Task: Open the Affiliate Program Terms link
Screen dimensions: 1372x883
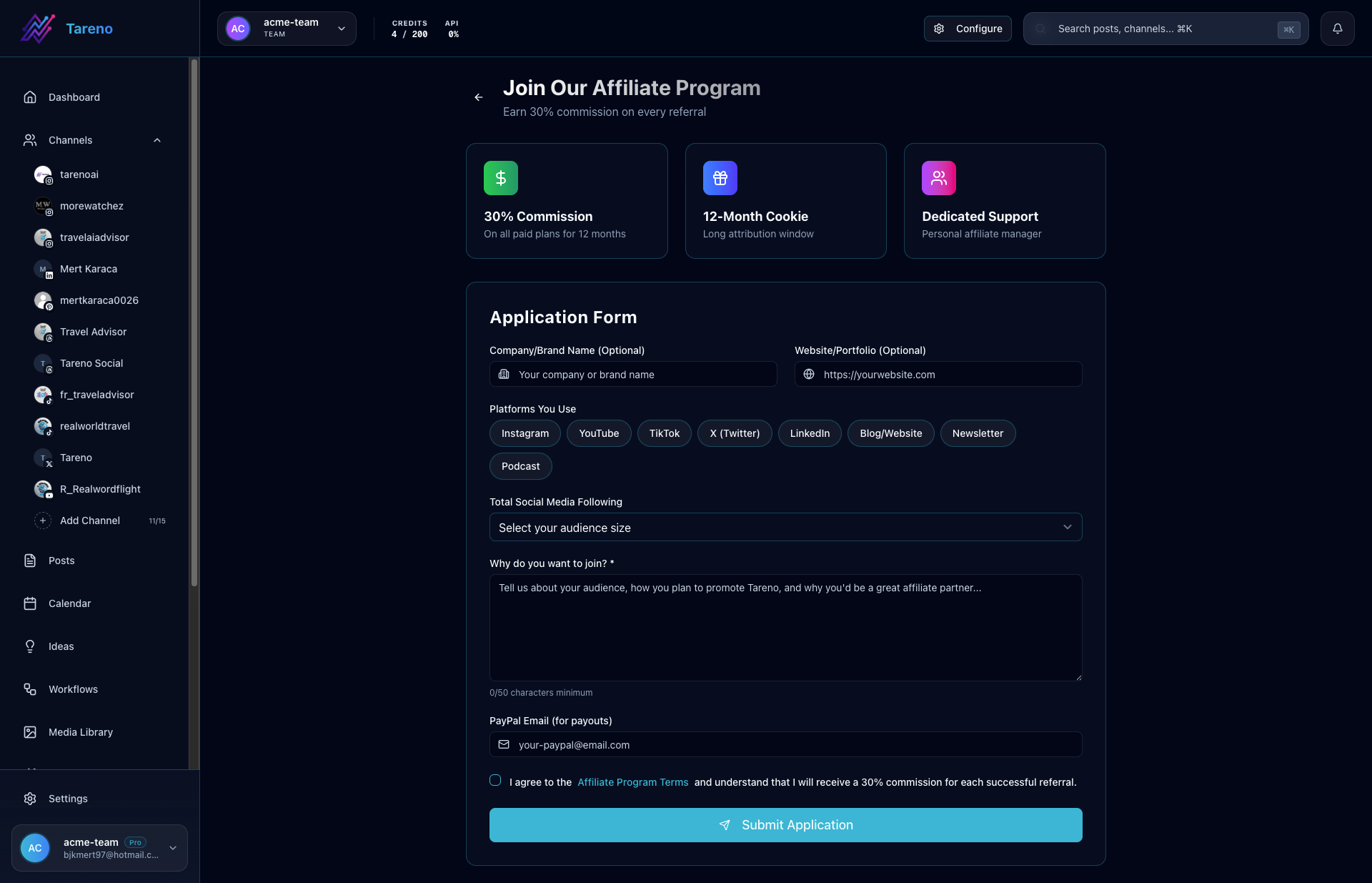Action: click(632, 782)
